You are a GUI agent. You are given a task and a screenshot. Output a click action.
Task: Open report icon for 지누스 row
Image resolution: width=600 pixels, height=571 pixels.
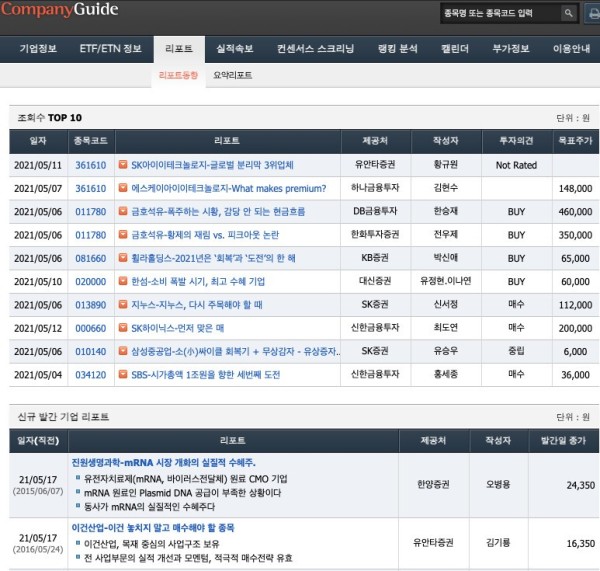click(x=123, y=305)
